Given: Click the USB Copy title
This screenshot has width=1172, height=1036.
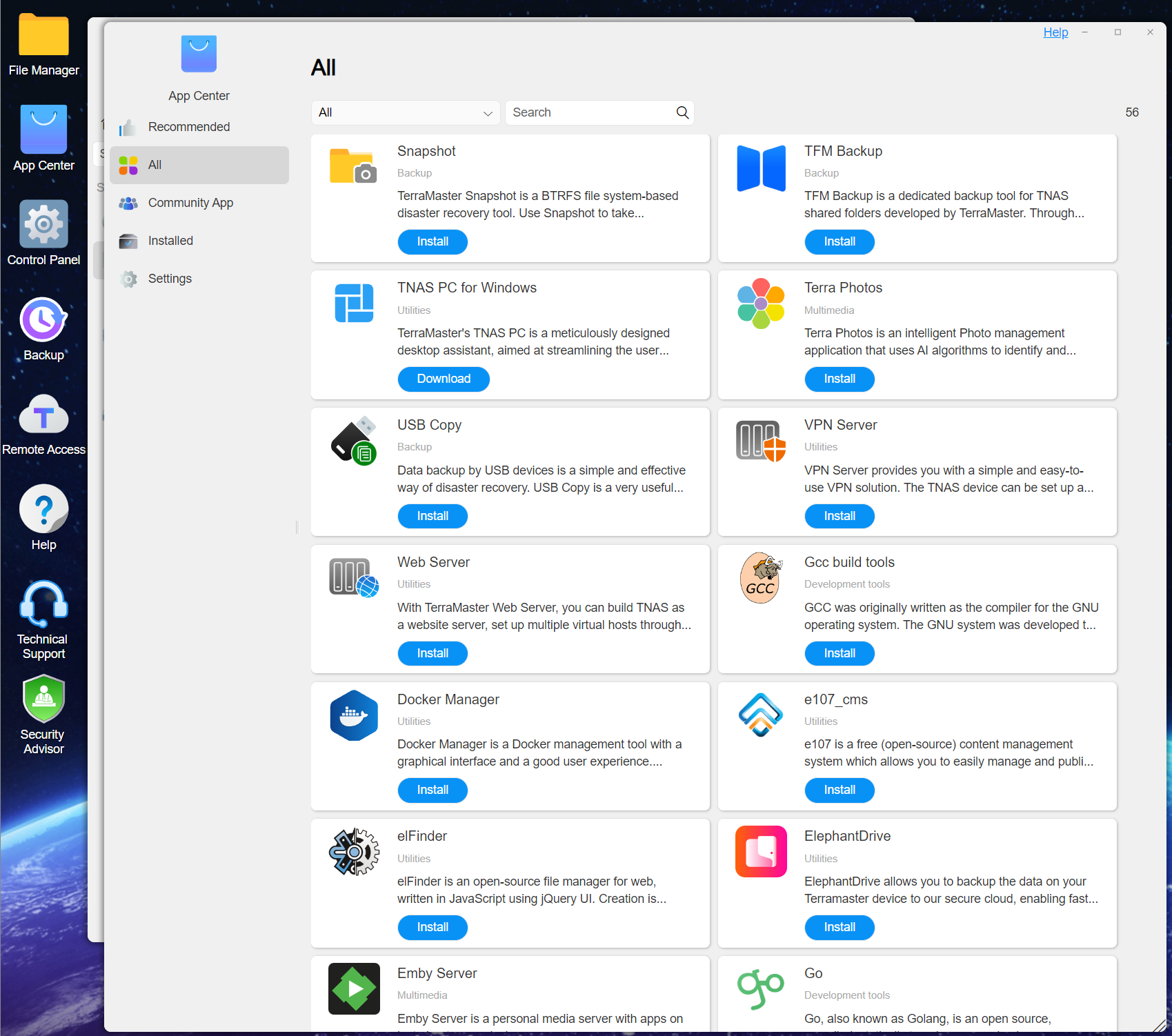Looking at the screenshot, I should 429,425.
